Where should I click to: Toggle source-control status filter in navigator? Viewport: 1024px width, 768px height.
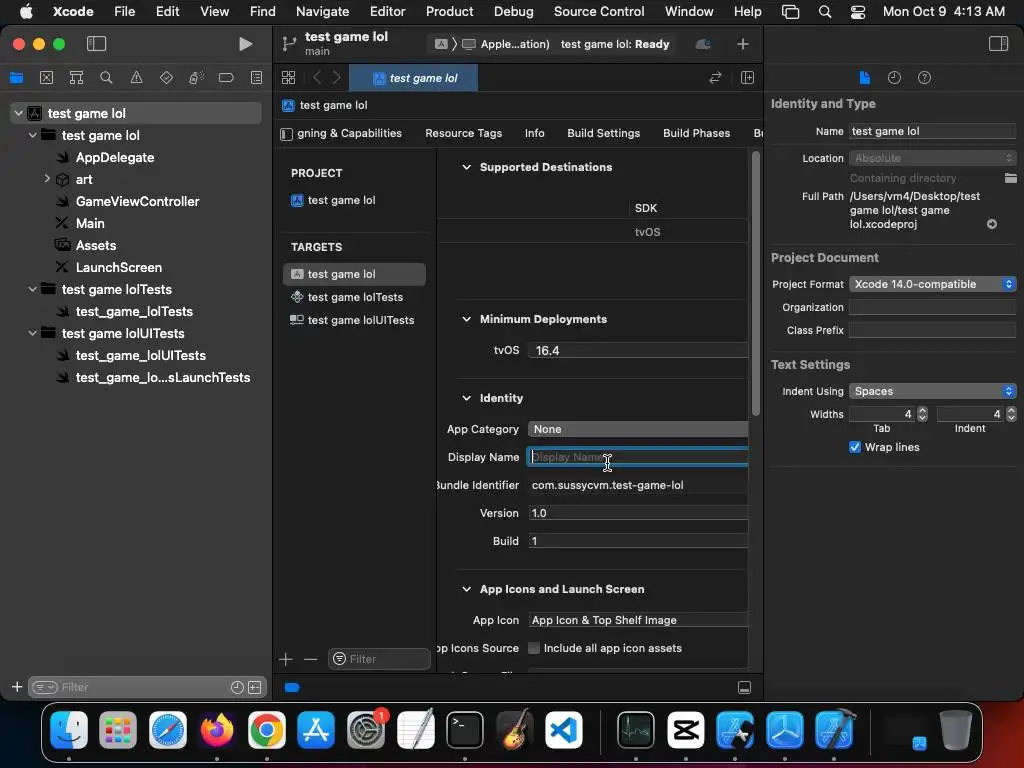(x=255, y=687)
